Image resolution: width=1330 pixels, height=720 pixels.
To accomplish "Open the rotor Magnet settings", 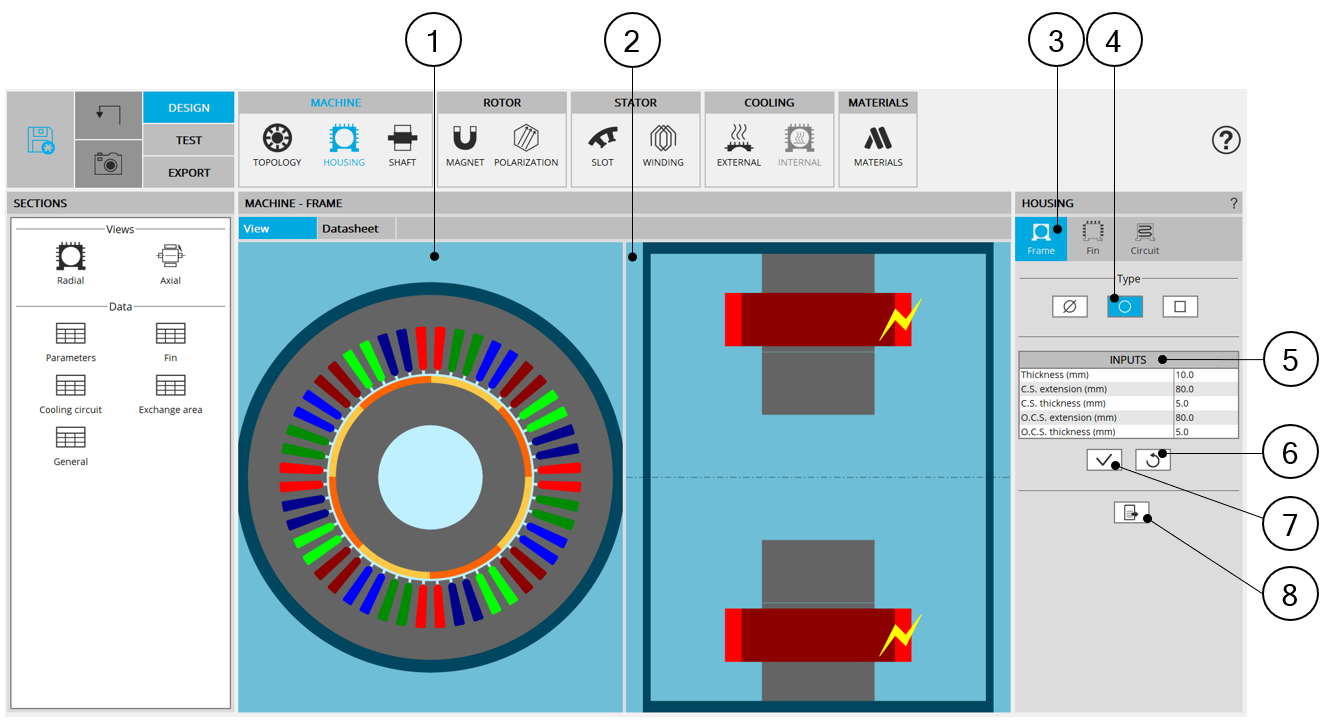I will [x=465, y=146].
